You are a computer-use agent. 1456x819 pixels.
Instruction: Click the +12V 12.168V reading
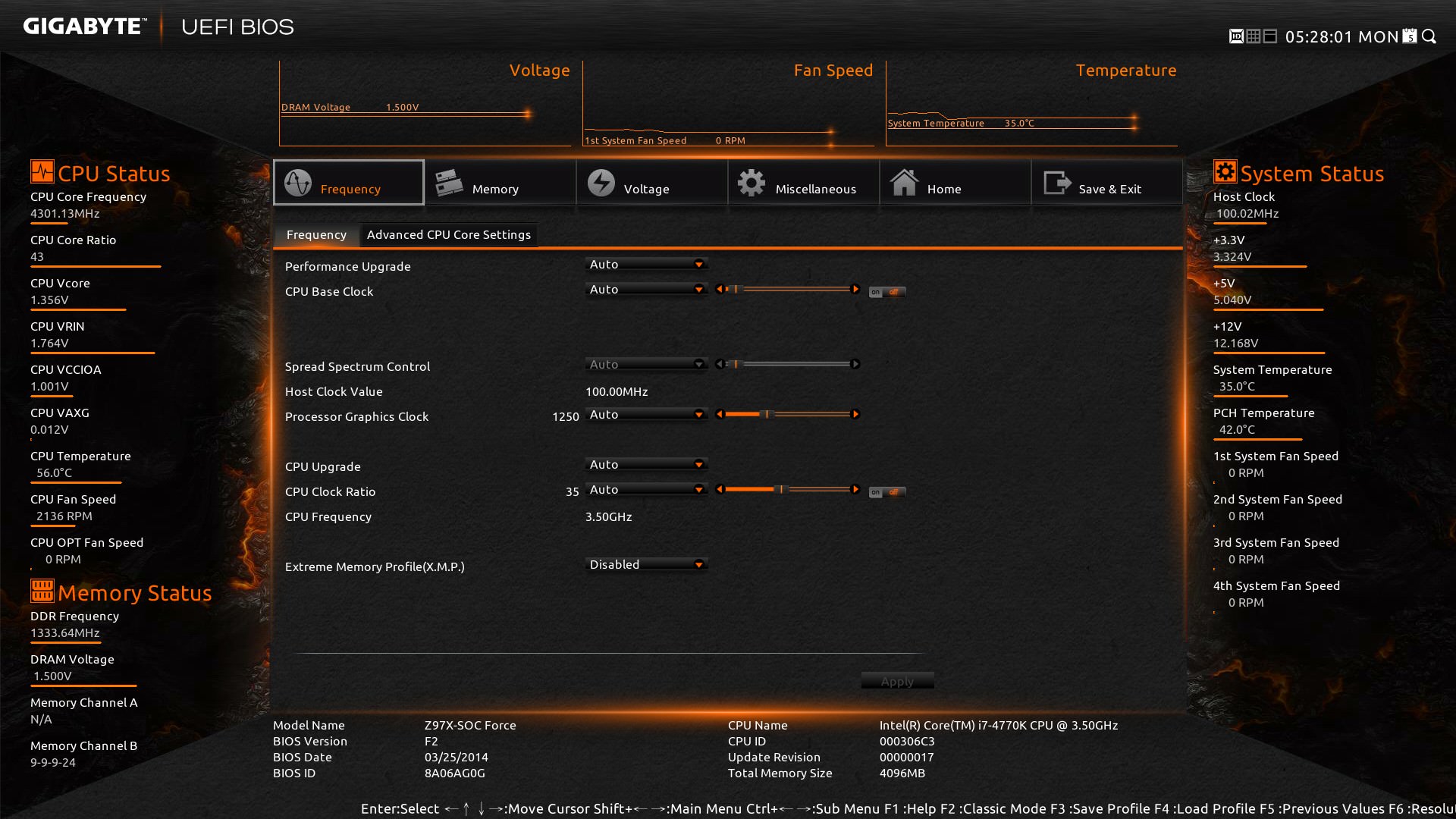pos(1235,343)
